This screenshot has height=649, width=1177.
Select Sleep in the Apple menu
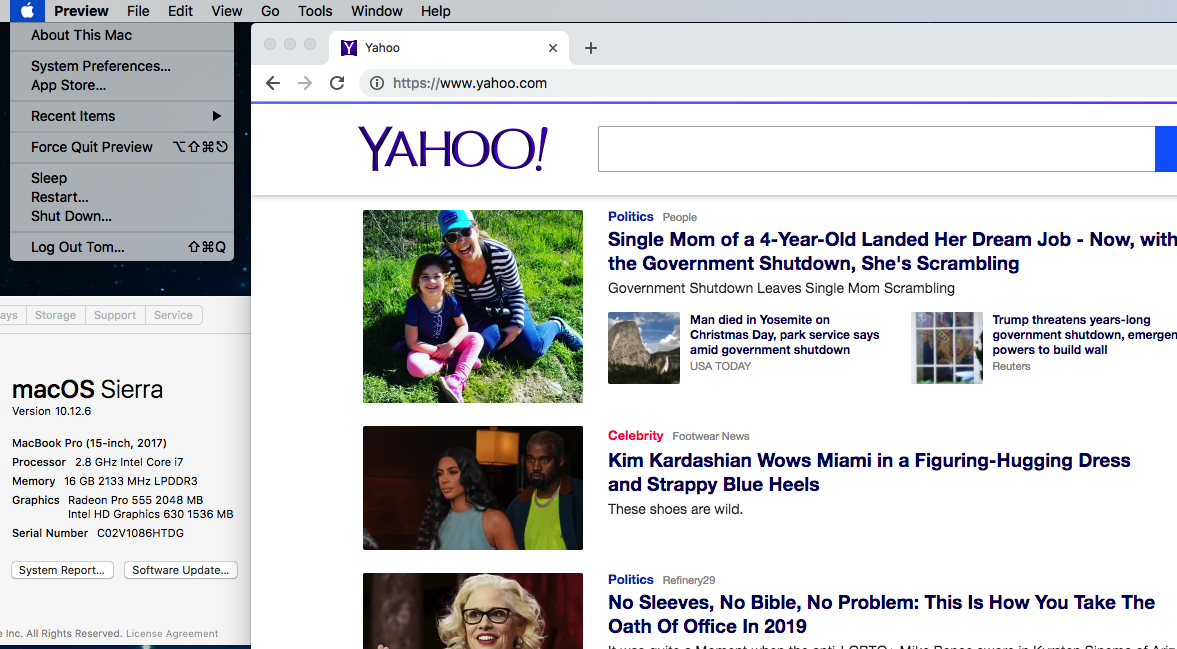pyautogui.click(x=122, y=178)
